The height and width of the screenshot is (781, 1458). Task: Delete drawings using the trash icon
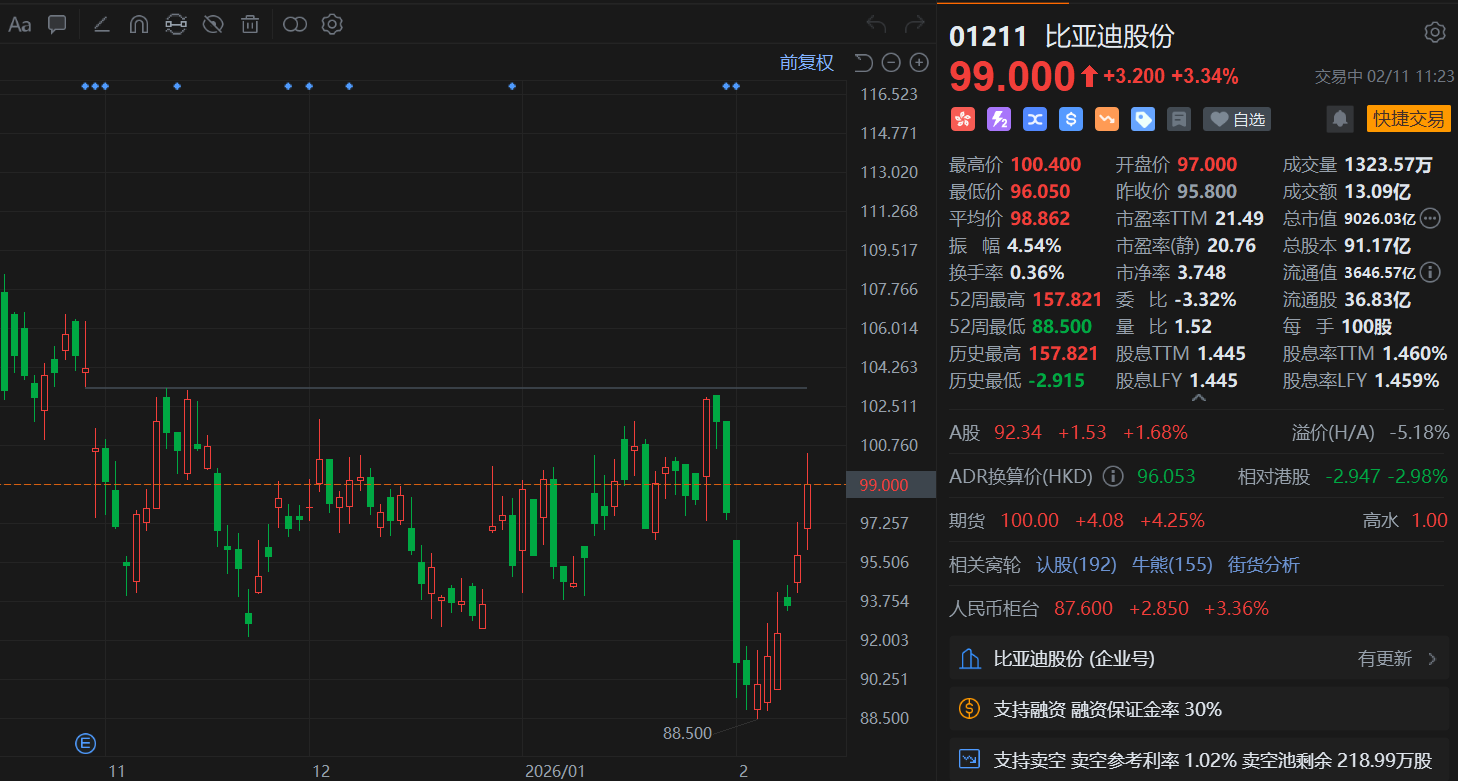[x=250, y=24]
